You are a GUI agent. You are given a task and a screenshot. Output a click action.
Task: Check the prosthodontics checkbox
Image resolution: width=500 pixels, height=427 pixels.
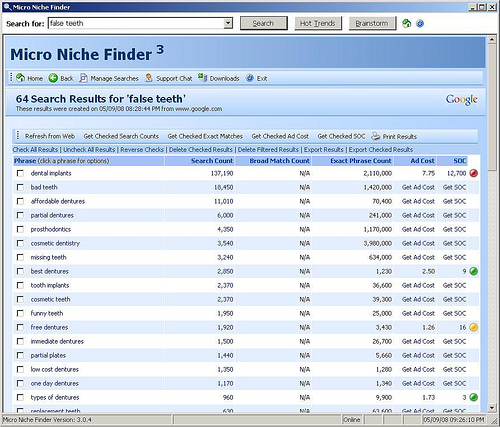[x=20, y=229]
